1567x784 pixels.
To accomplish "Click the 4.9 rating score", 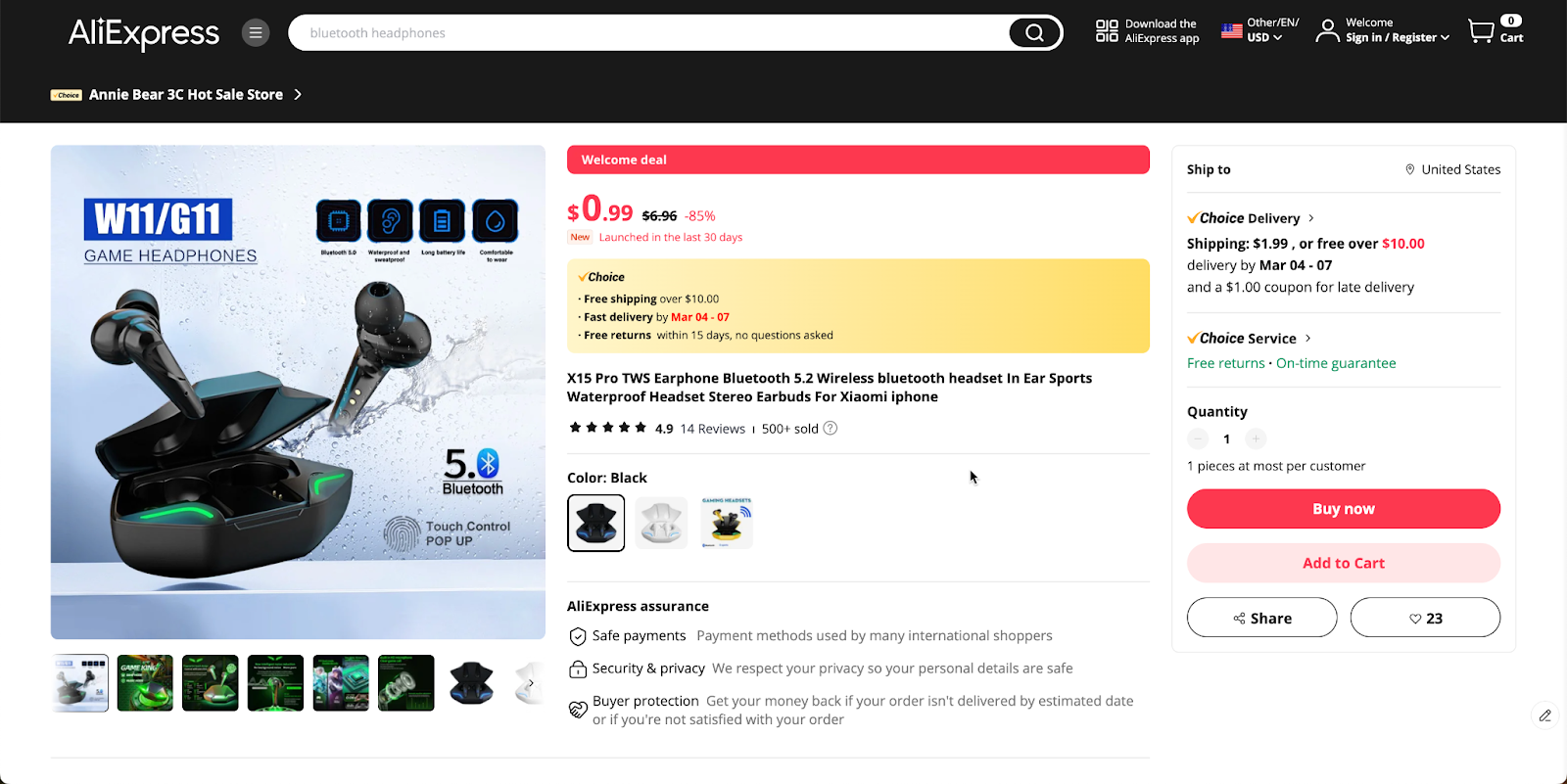I will click(x=664, y=429).
